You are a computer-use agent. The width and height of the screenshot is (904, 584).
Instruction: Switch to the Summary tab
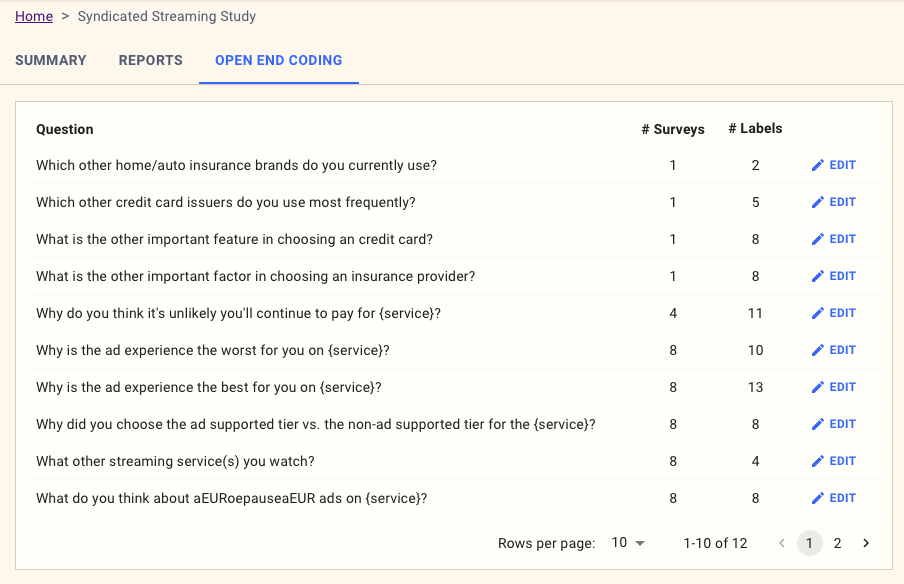(51, 60)
